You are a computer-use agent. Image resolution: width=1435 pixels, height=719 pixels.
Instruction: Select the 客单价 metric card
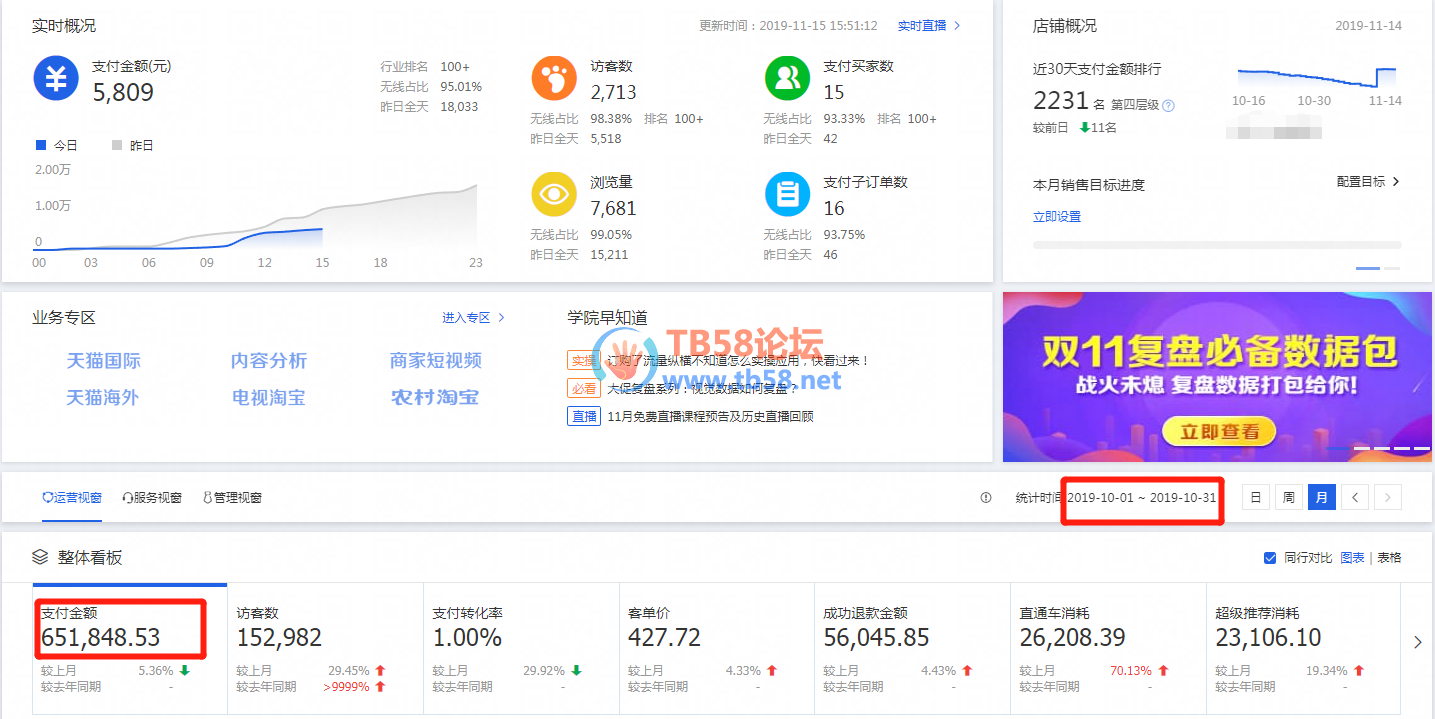click(718, 649)
